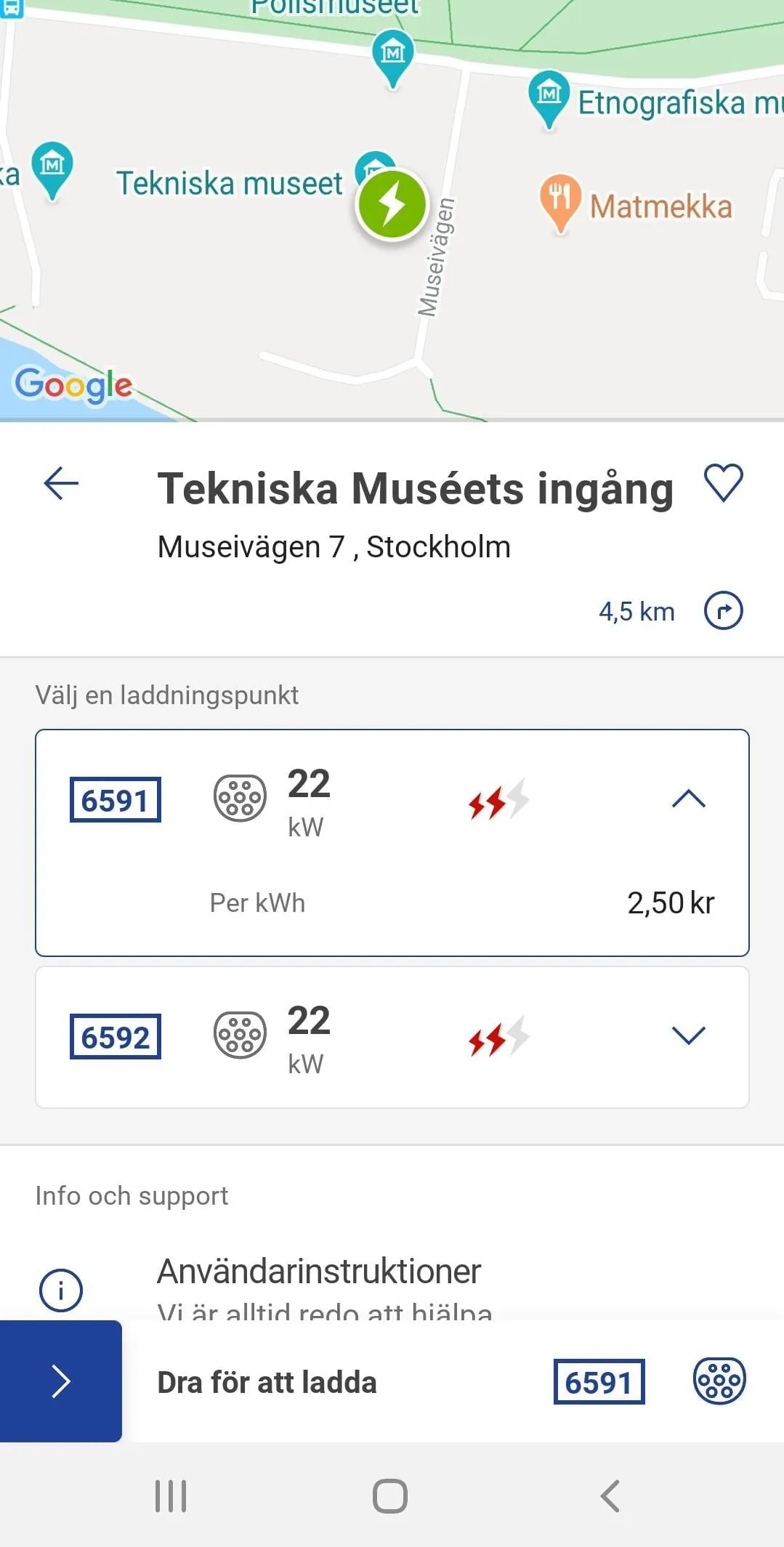784x1547 pixels.
Task: Open Android recent apps button
Action: pyautogui.click(x=171, y=1496)
